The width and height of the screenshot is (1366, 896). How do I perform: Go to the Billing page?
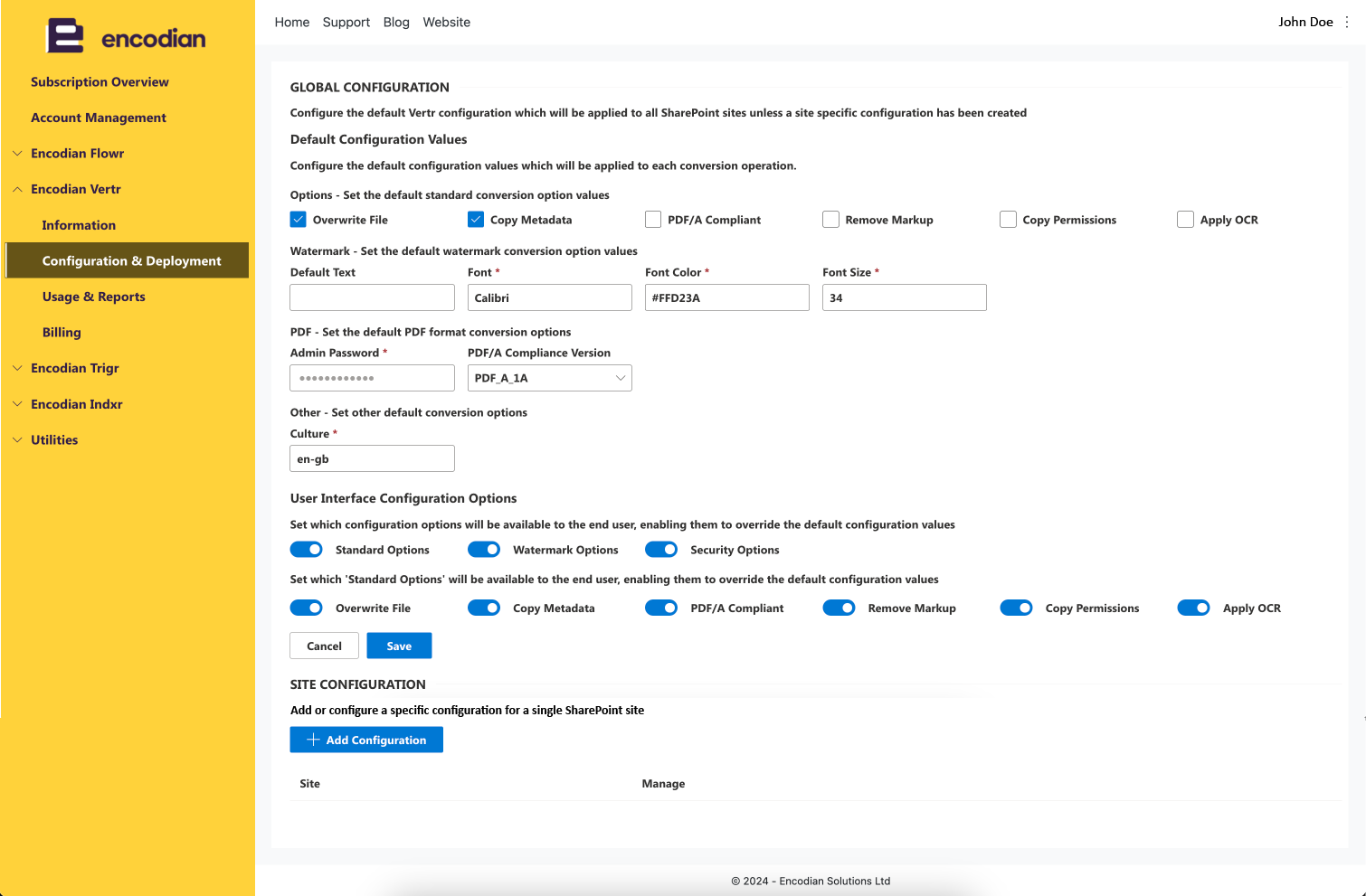click(x=62, y=333)
